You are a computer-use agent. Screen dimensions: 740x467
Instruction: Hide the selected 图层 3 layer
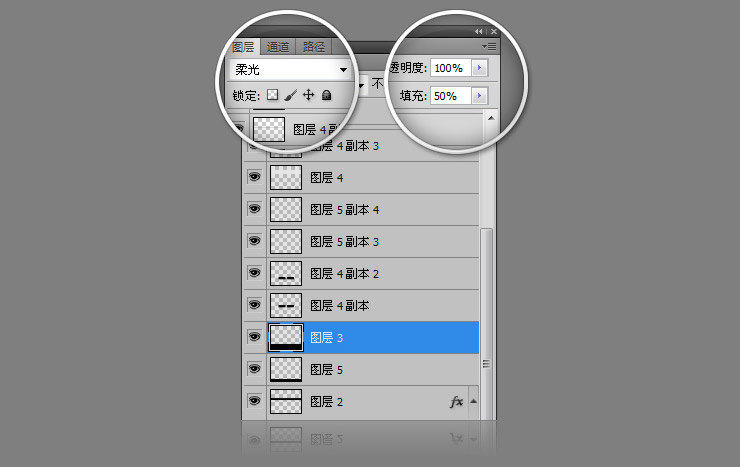(x=254, y=338)
